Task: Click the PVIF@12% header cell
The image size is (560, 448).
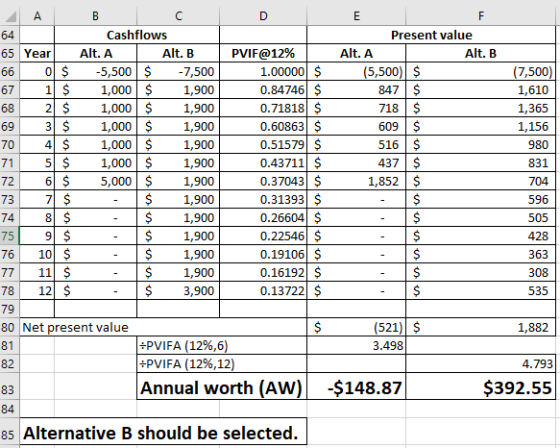Action: [x=263, y=54]
